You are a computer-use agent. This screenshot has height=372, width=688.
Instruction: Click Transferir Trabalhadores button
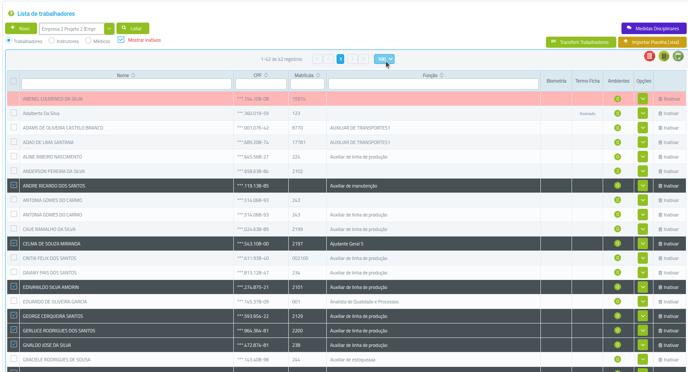(x=580, y=42)
